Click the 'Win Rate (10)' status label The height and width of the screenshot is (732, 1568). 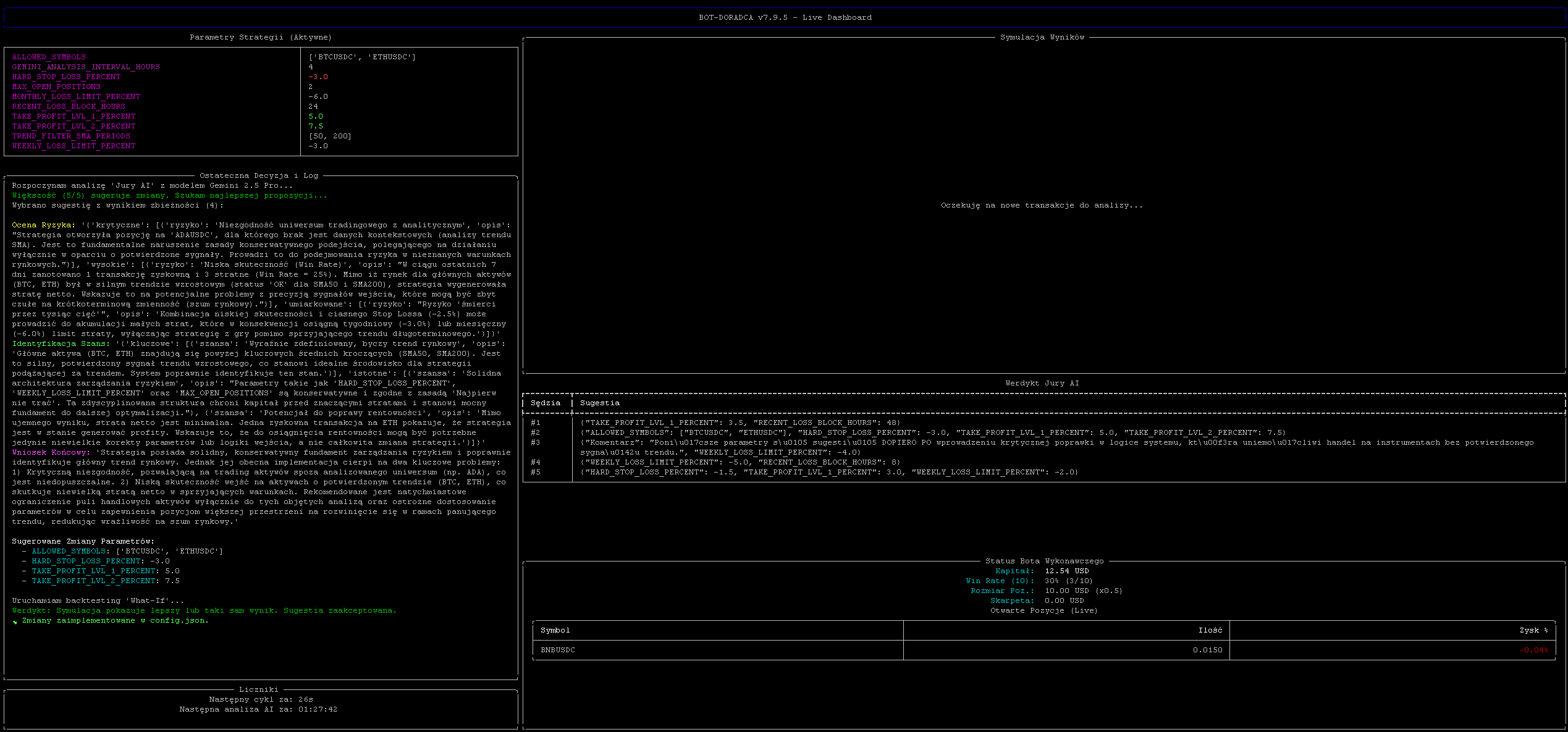tap(1000, 581)
